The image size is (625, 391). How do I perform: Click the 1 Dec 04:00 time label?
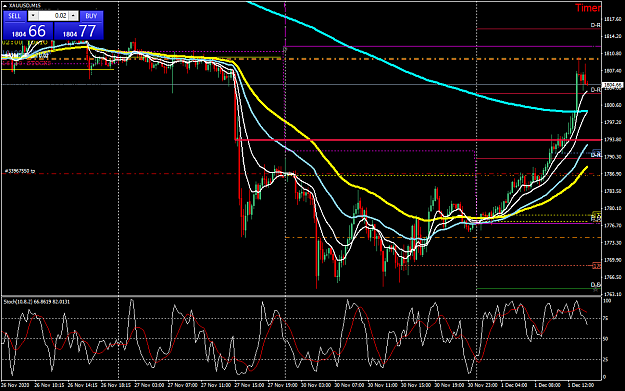514,385
